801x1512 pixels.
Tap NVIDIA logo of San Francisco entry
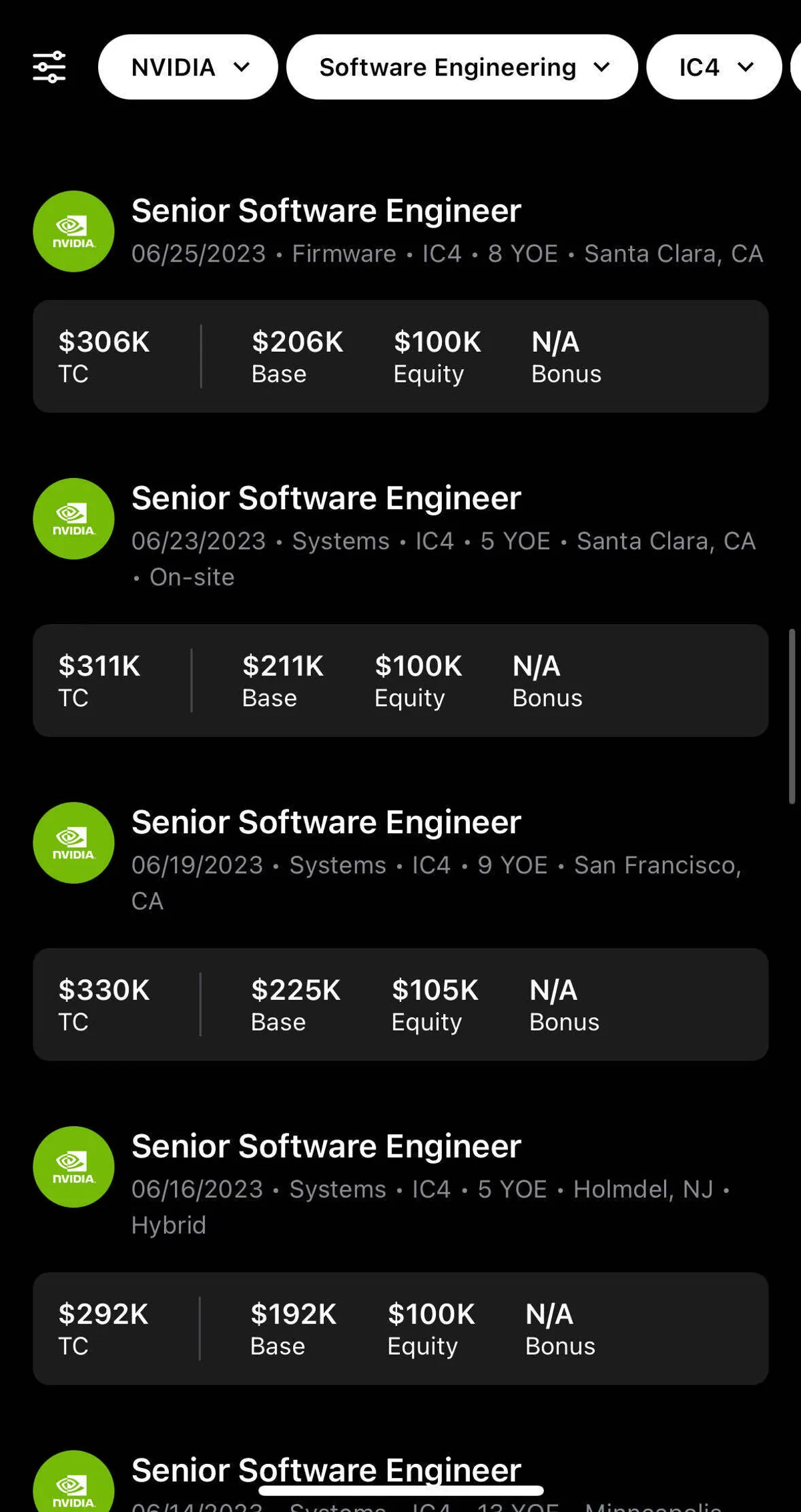coord(73,842)
